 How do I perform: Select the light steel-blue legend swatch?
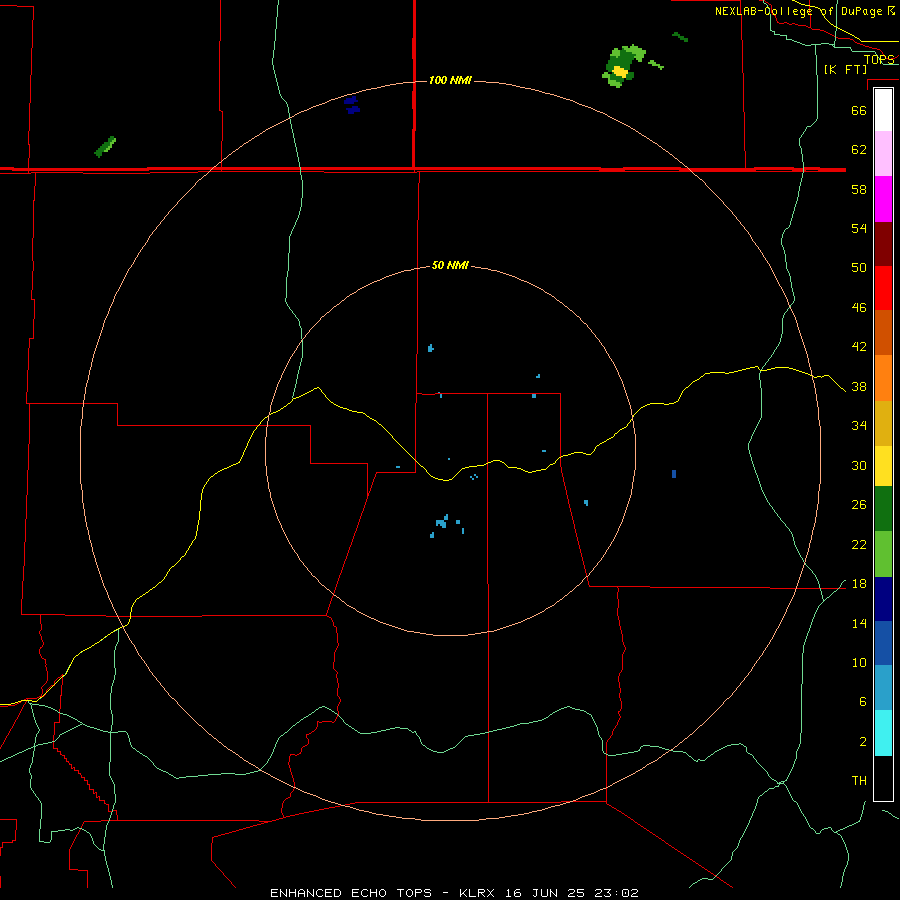(883, 688)
